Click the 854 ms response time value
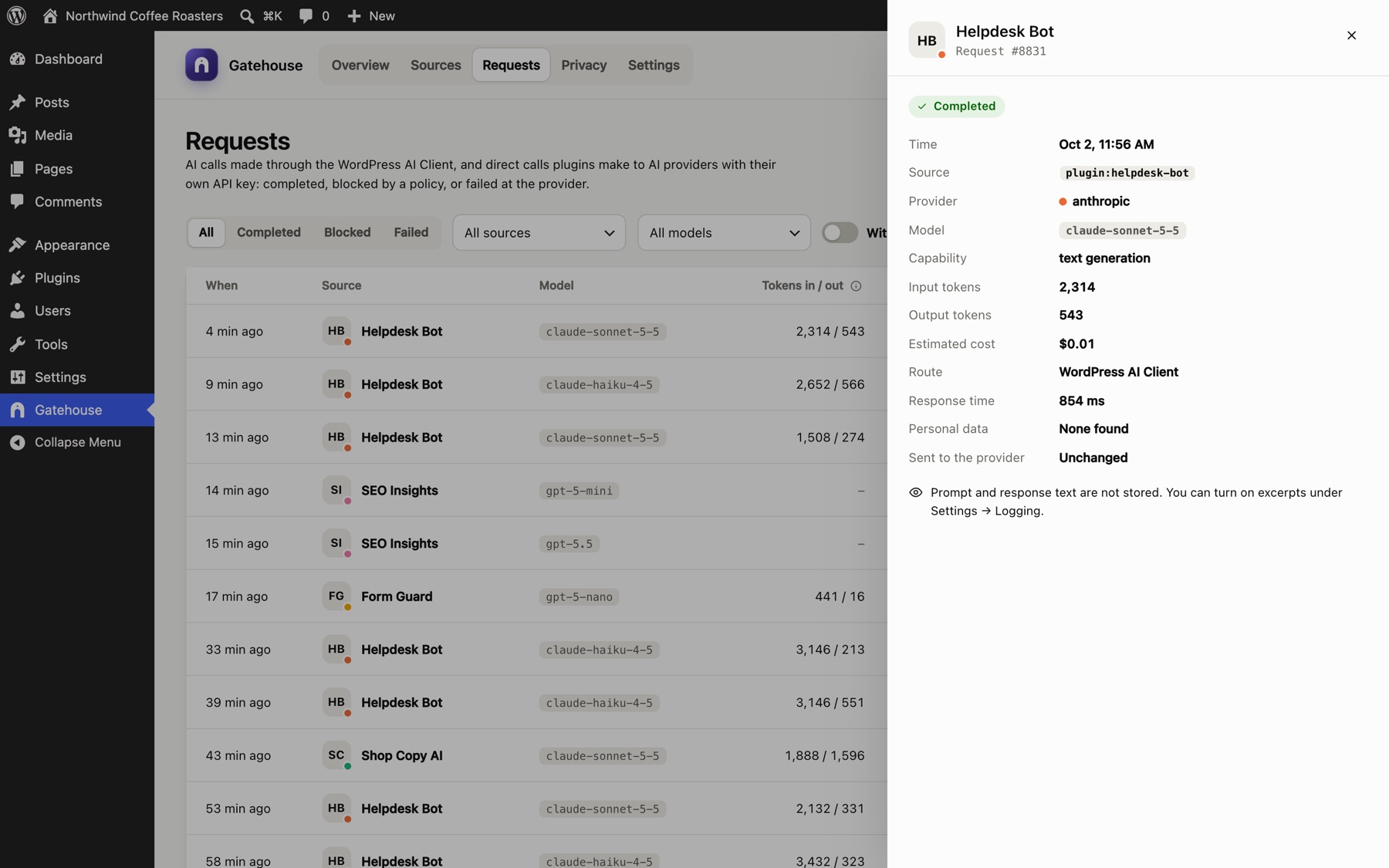1389x868 pixels. click(1081, 400)
